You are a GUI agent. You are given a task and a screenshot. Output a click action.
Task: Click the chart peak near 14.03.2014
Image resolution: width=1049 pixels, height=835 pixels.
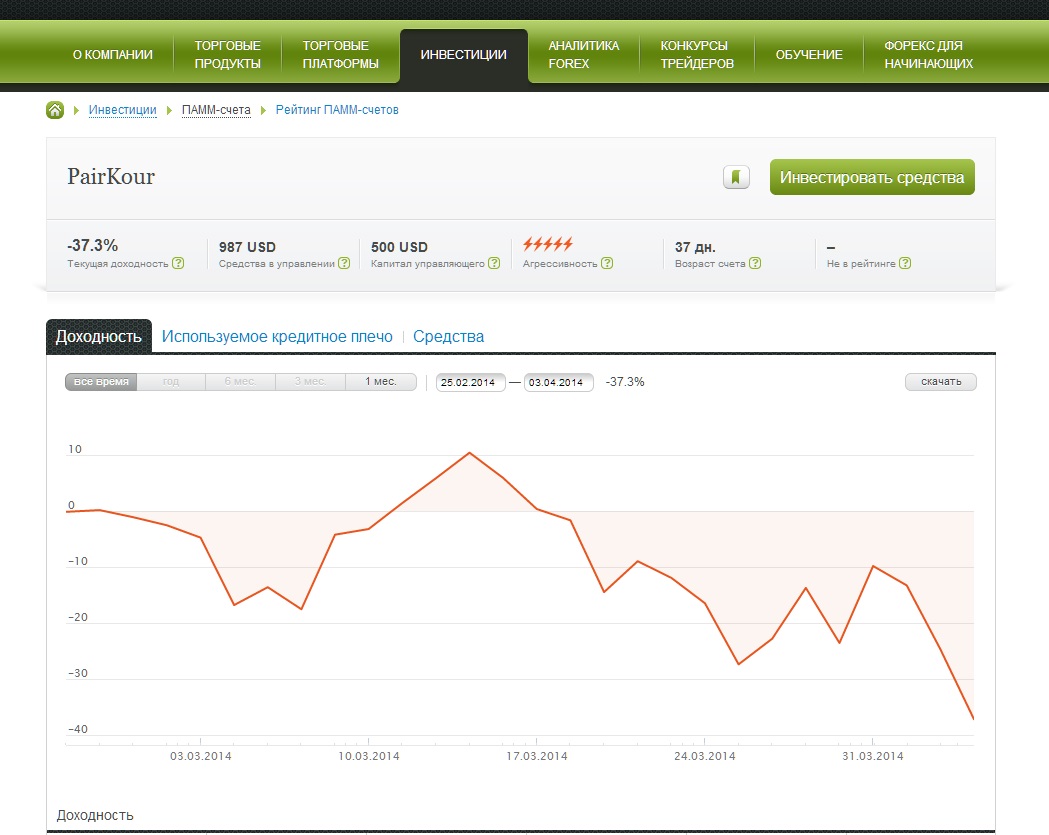(x=470, y=453)
